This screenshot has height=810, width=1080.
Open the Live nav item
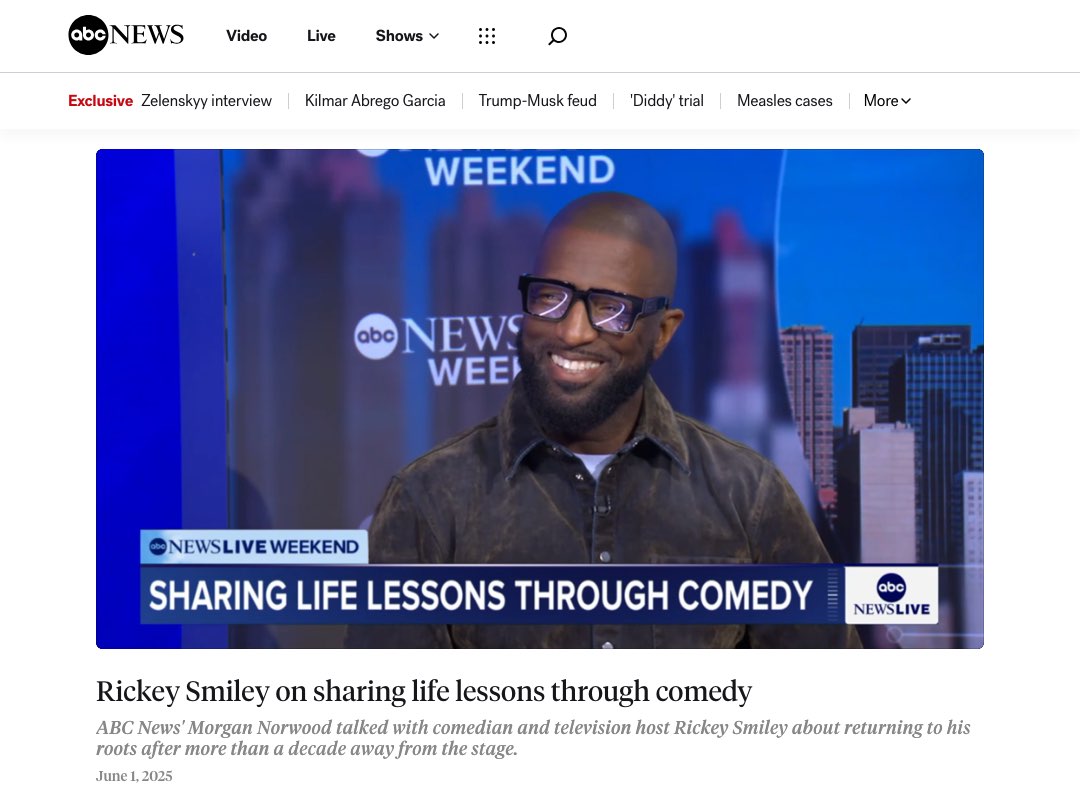321,36
